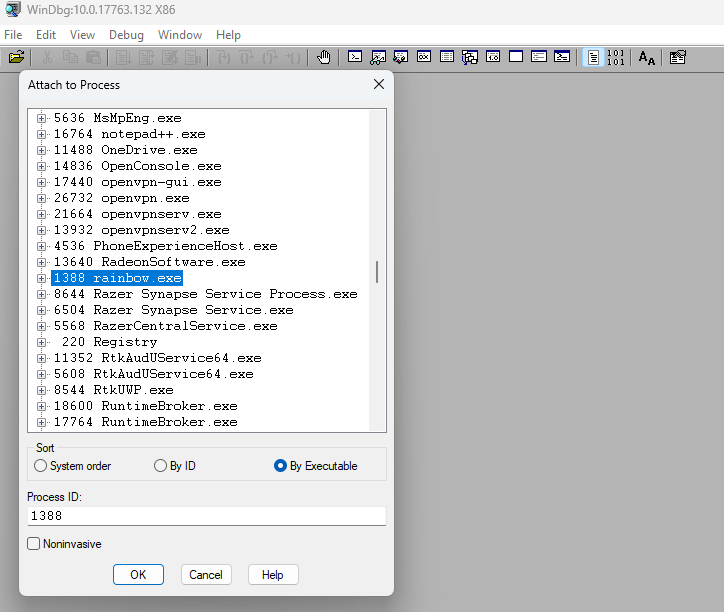
Task: Select the System order sort radio button
Action: click(40, 466)
